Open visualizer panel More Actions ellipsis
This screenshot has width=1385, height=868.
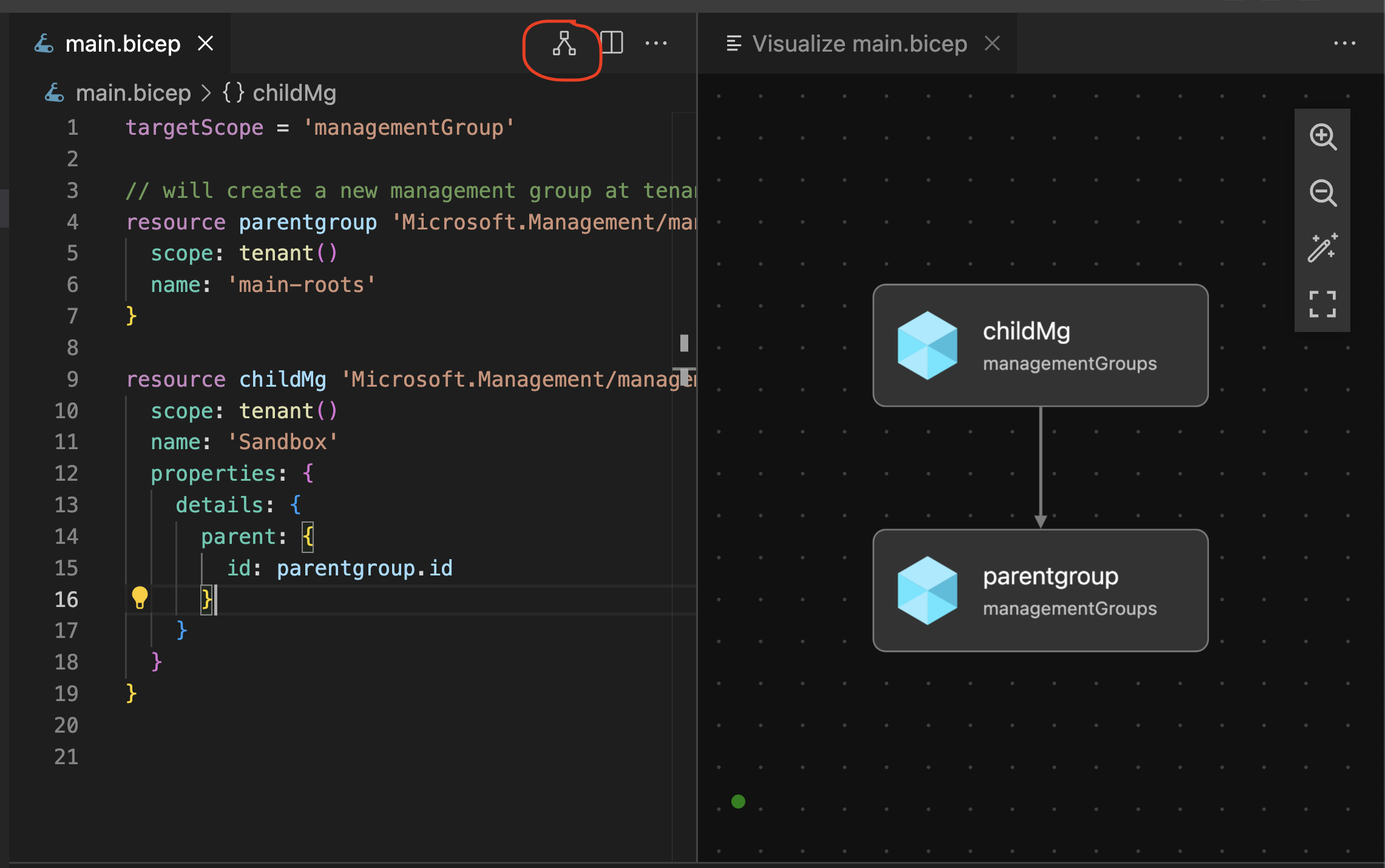(1344, 43)
